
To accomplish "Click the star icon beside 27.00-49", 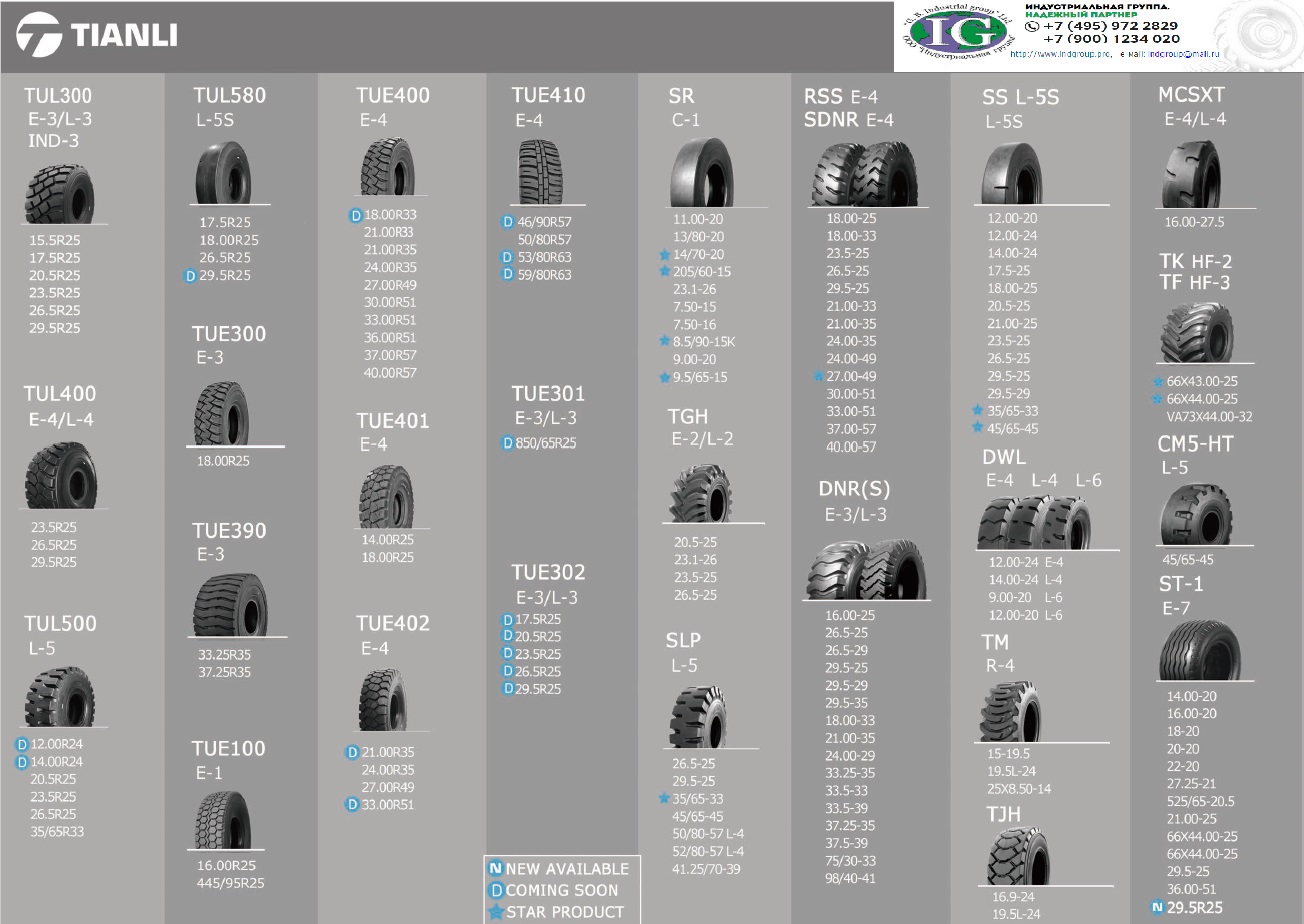I will [818, 377].
